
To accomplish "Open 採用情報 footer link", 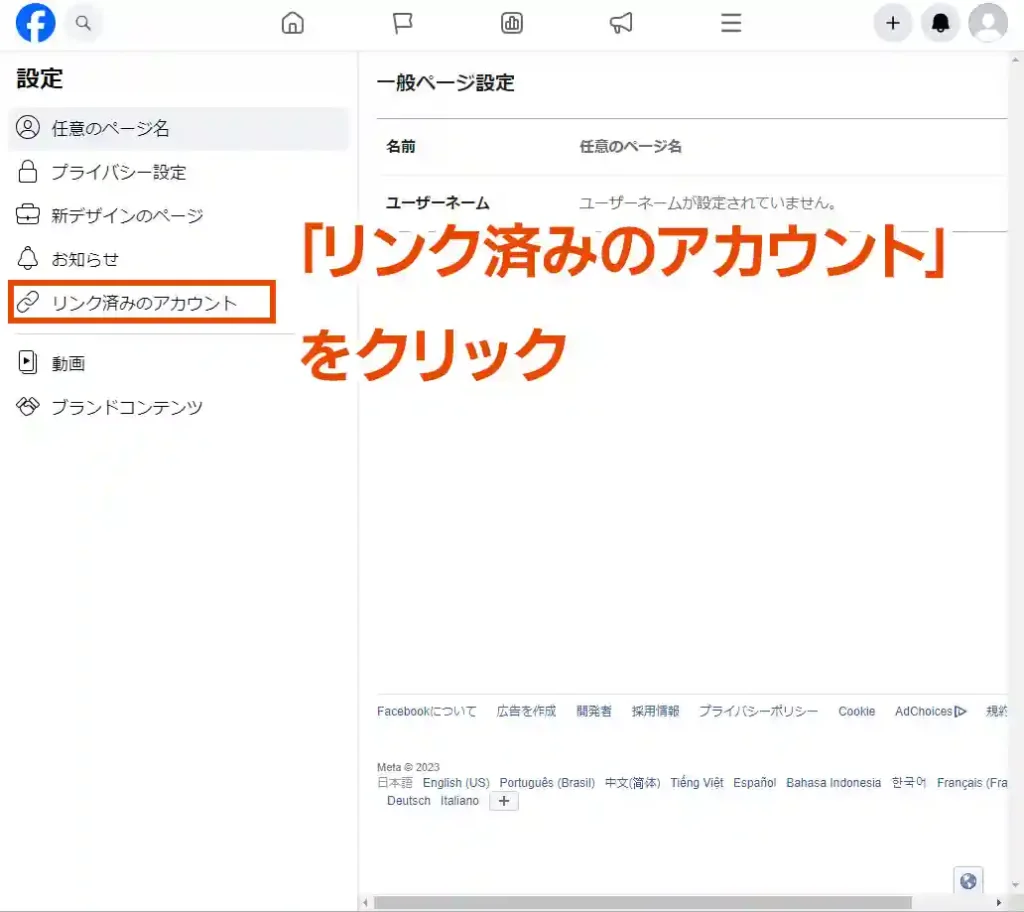I will tap(655, 711).
